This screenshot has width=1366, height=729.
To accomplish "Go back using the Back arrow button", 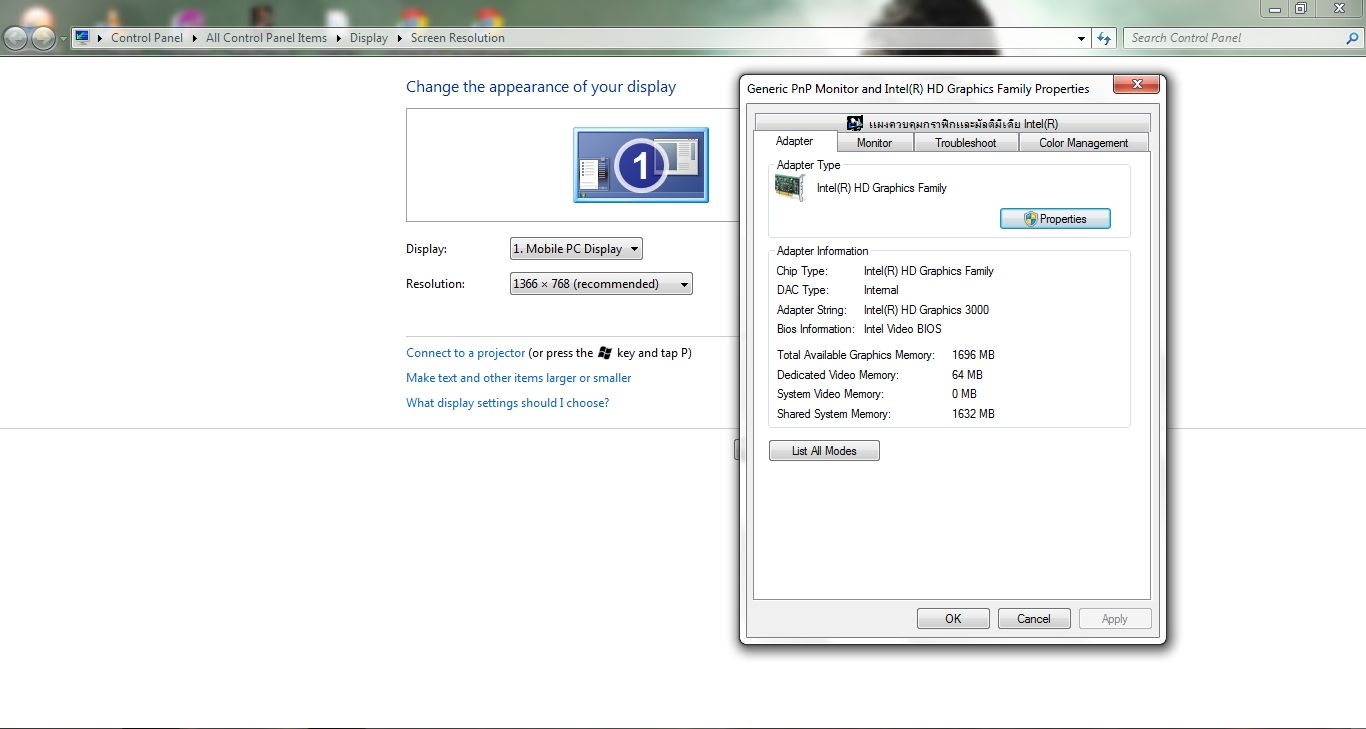I will coord(16,39).
